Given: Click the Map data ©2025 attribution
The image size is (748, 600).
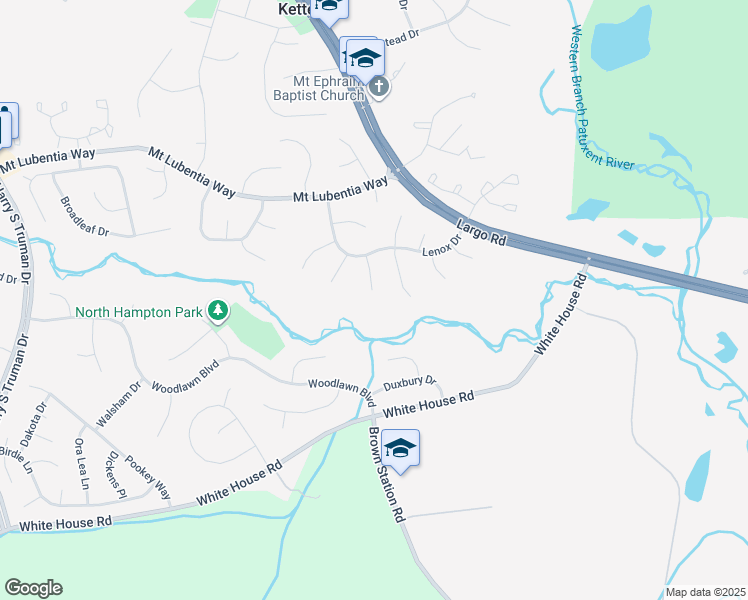Looking at the screenshot, I should pos(706,592).
